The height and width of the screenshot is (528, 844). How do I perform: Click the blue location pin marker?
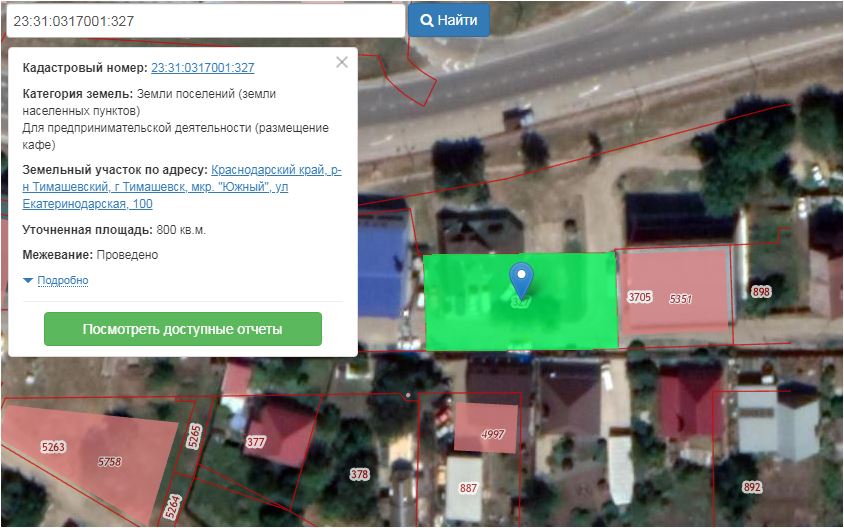click(x=520, y=277)
